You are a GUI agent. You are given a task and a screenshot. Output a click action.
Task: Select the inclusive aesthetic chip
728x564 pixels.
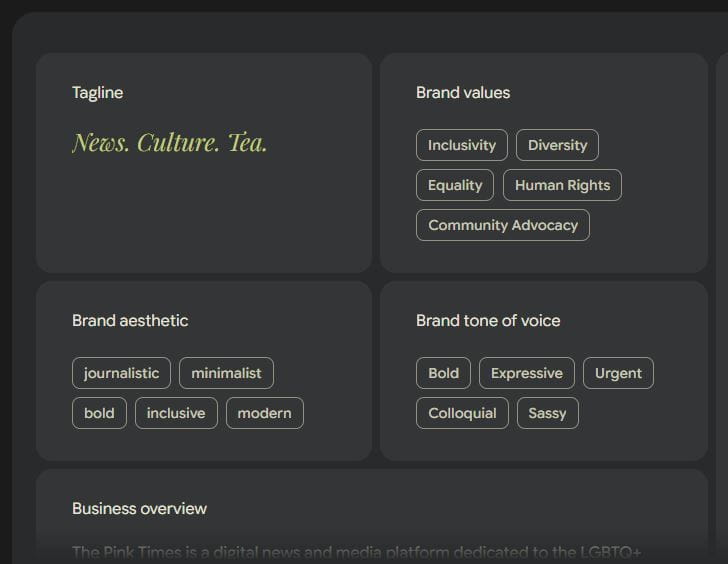(x=176, y=413)
